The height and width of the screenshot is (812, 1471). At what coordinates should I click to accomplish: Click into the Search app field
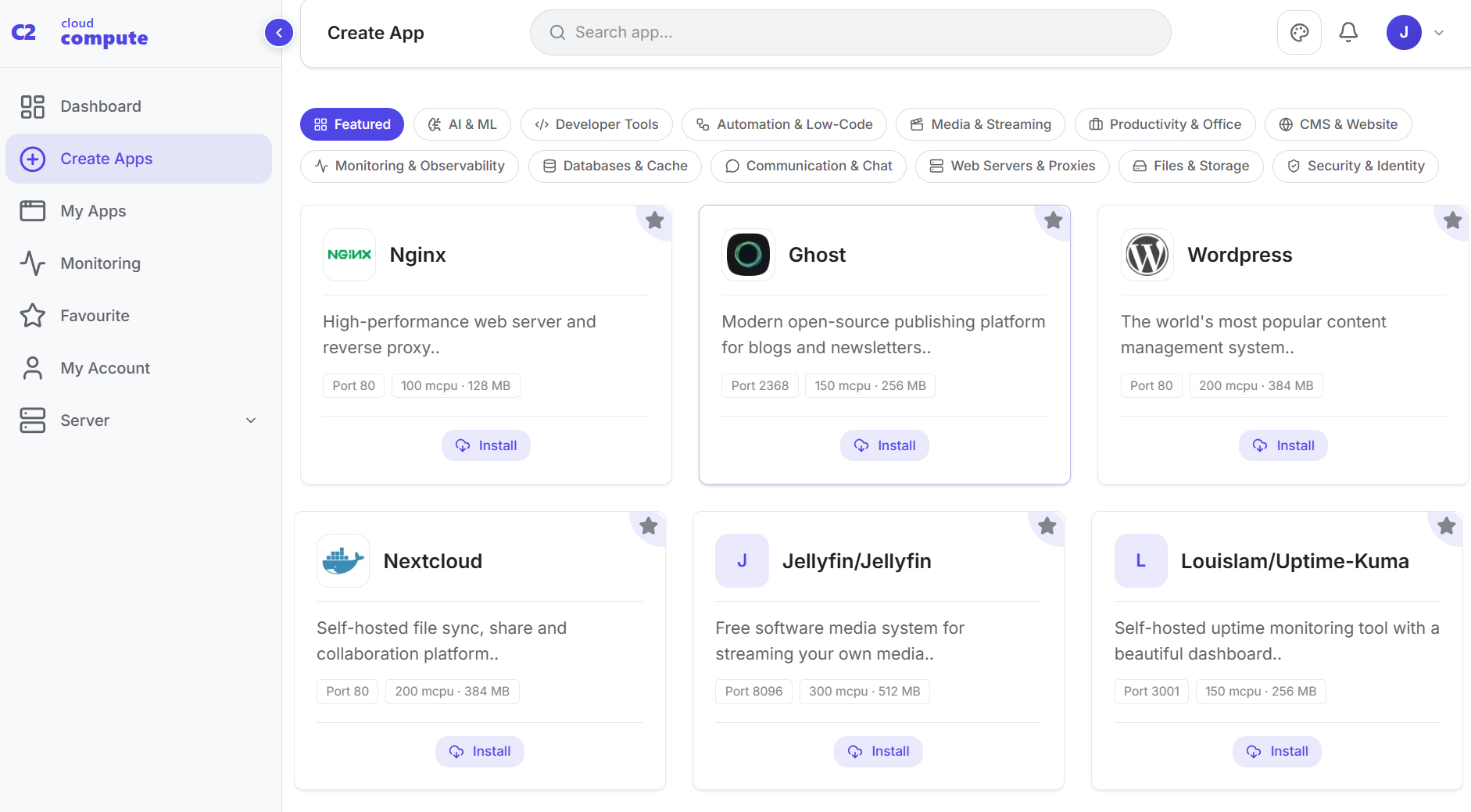[x=850, y=33]
